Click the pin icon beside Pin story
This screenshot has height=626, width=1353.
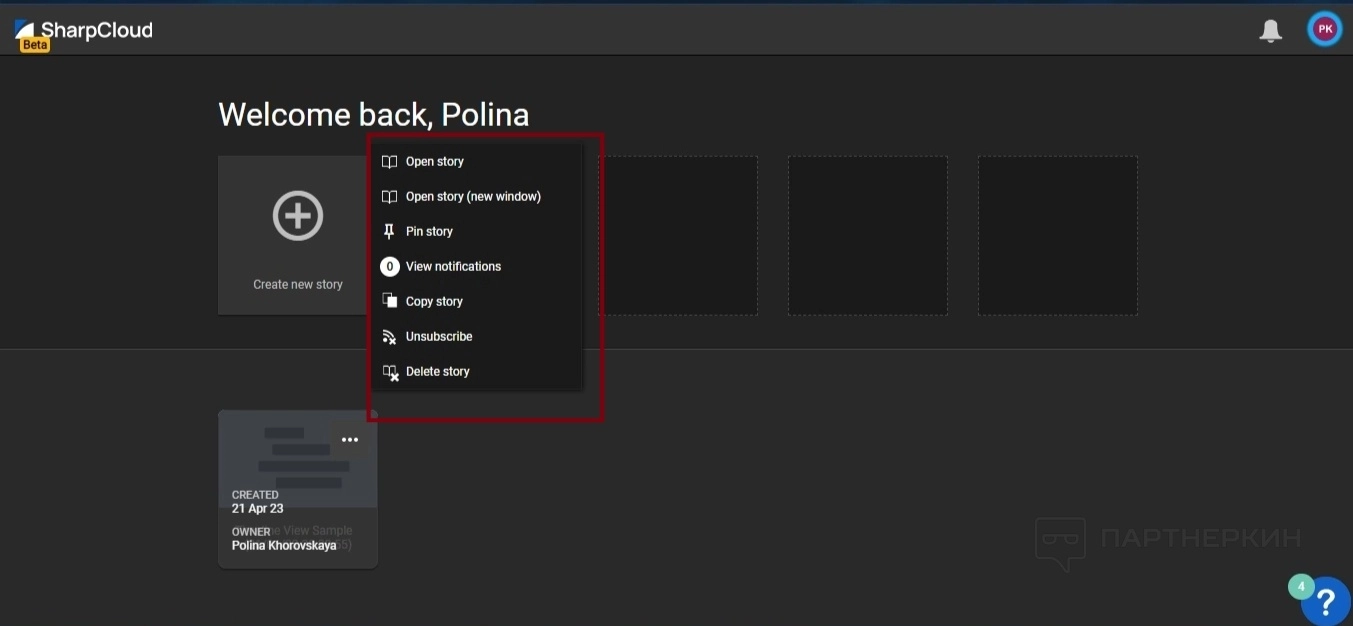[x=389, y=231]
